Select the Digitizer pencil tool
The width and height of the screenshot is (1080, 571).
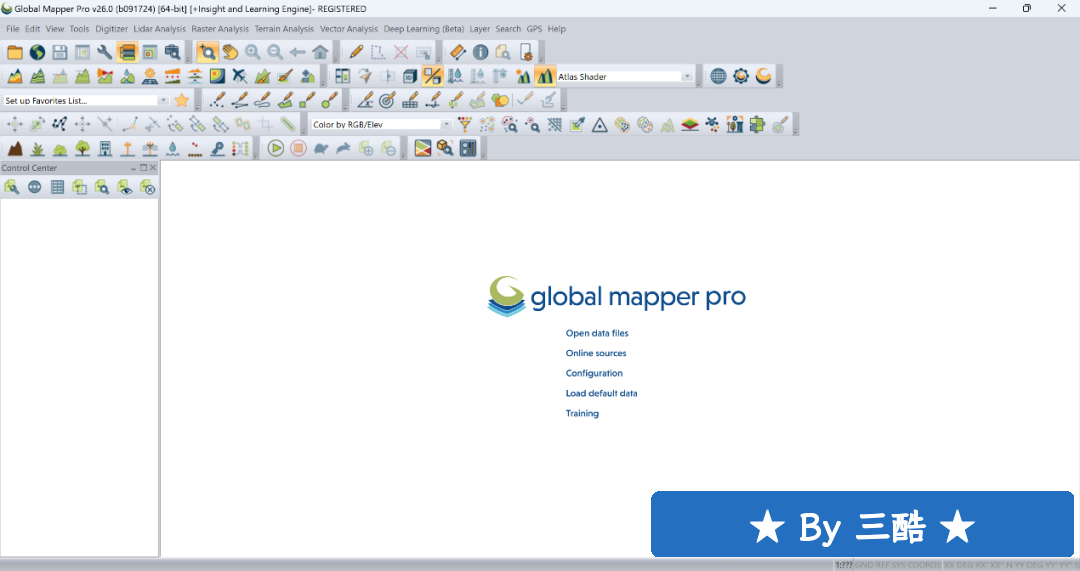pos(356,52)
